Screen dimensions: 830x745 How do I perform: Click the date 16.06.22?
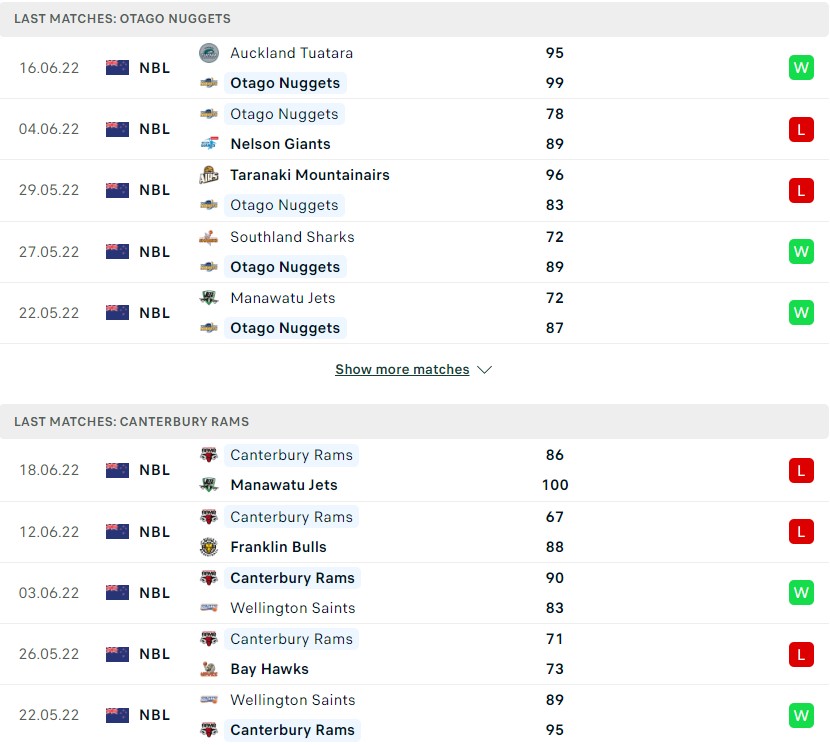[x=49, y=68]
